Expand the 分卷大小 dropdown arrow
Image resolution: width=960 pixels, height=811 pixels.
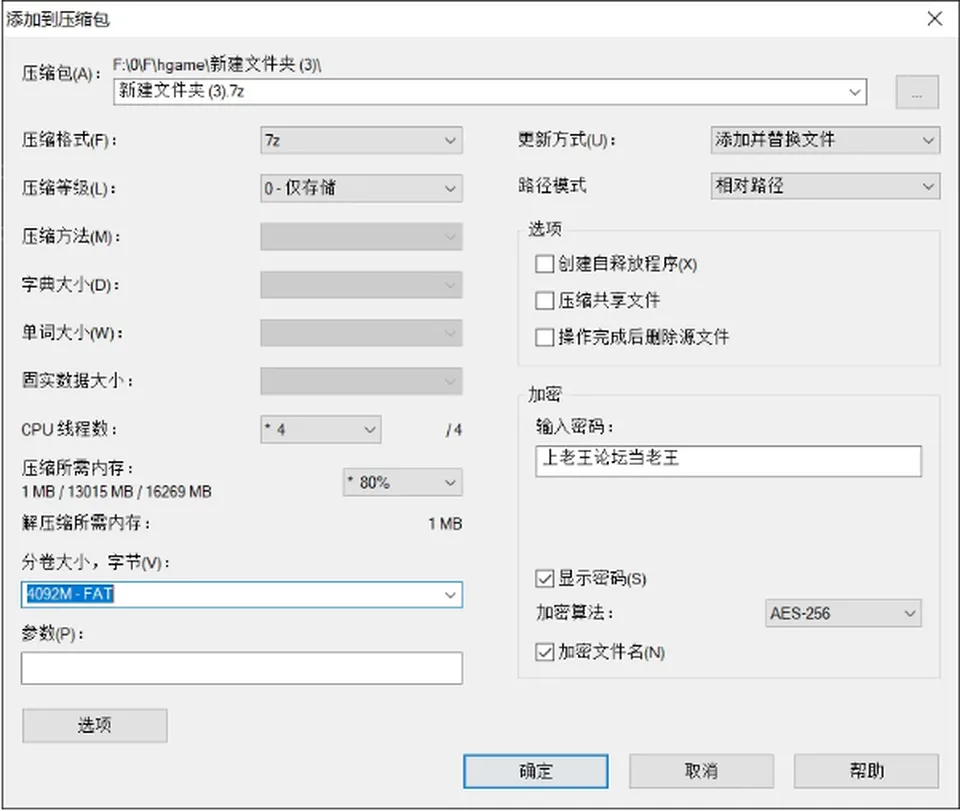click(450, 595)
